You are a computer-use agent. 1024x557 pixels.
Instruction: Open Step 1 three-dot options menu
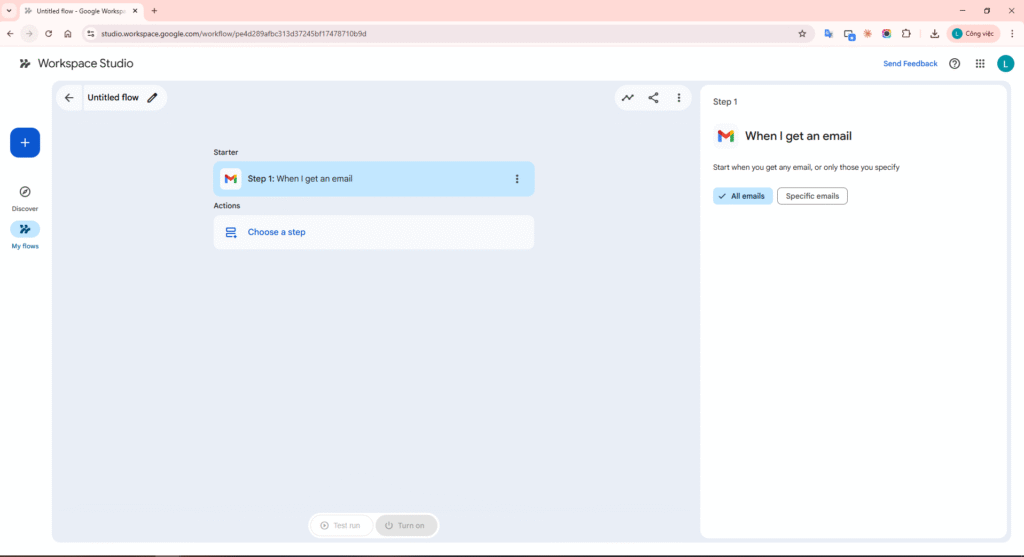(x=517, y=179)
